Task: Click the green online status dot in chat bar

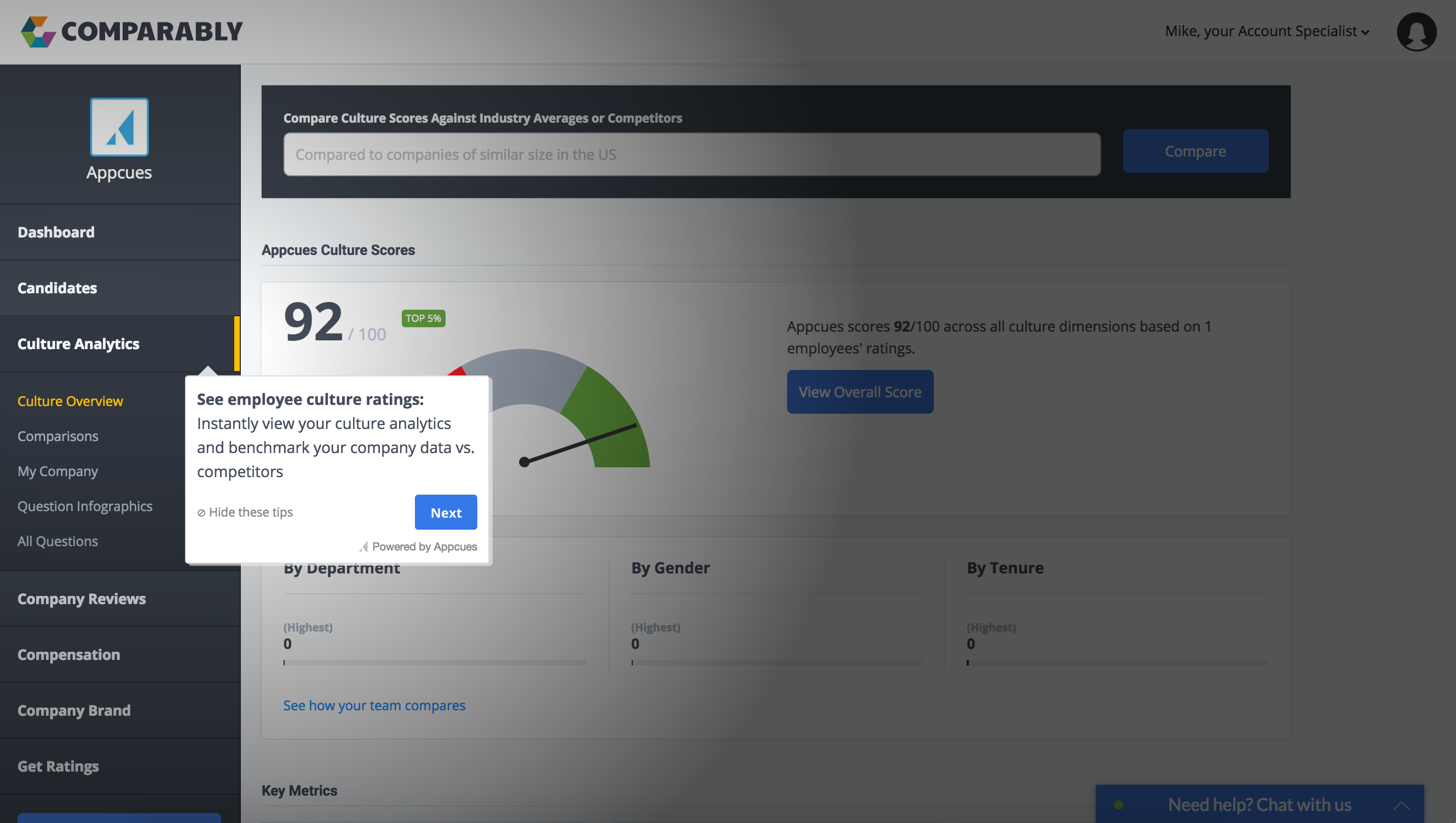Action: click(1118, 804)
